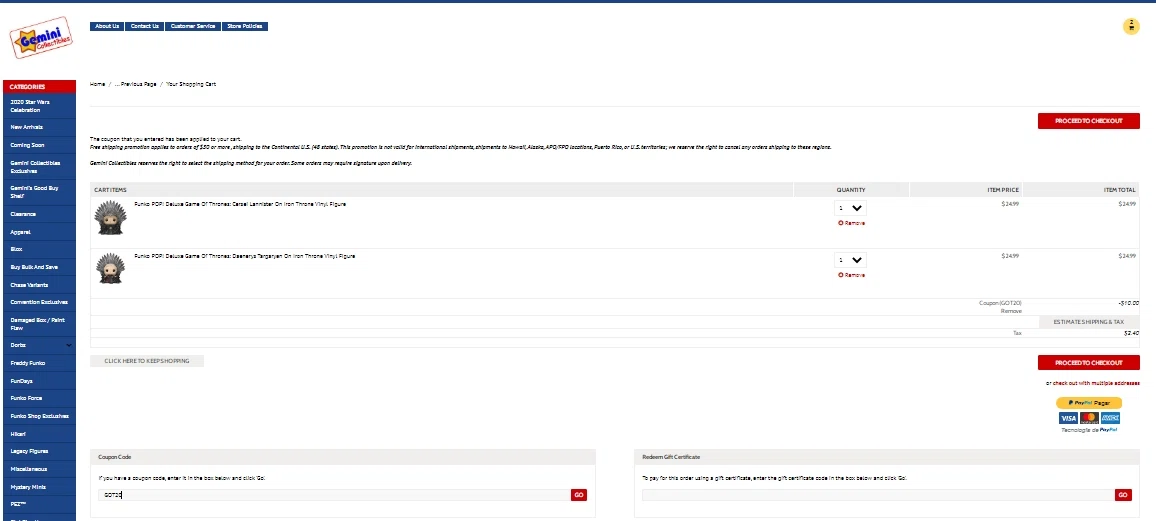Viewport: 1156px width, 521px height.
Task: Select the $2.40 tax amount
Action: 1131,333
